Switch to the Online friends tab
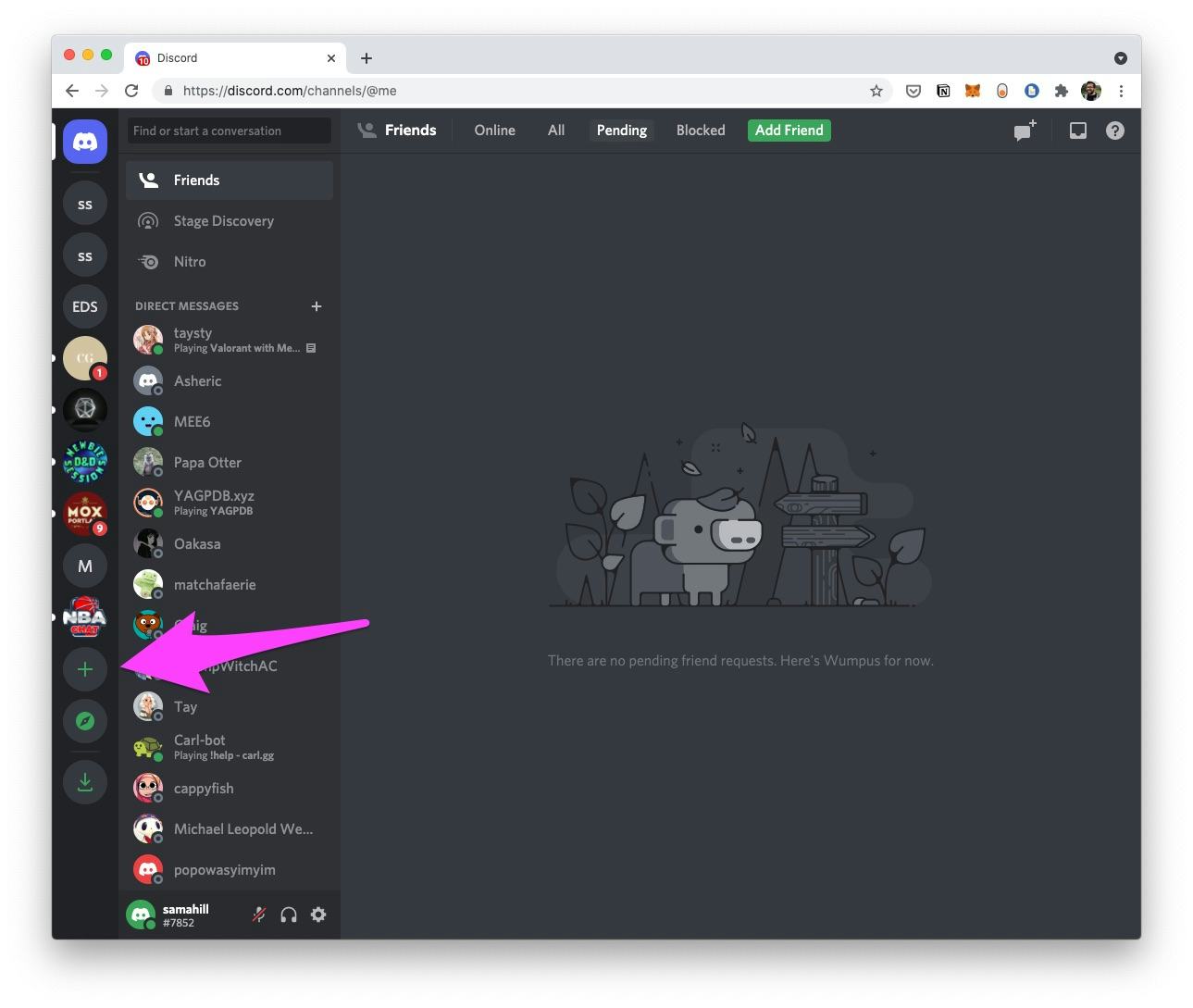 click(494, 131)
